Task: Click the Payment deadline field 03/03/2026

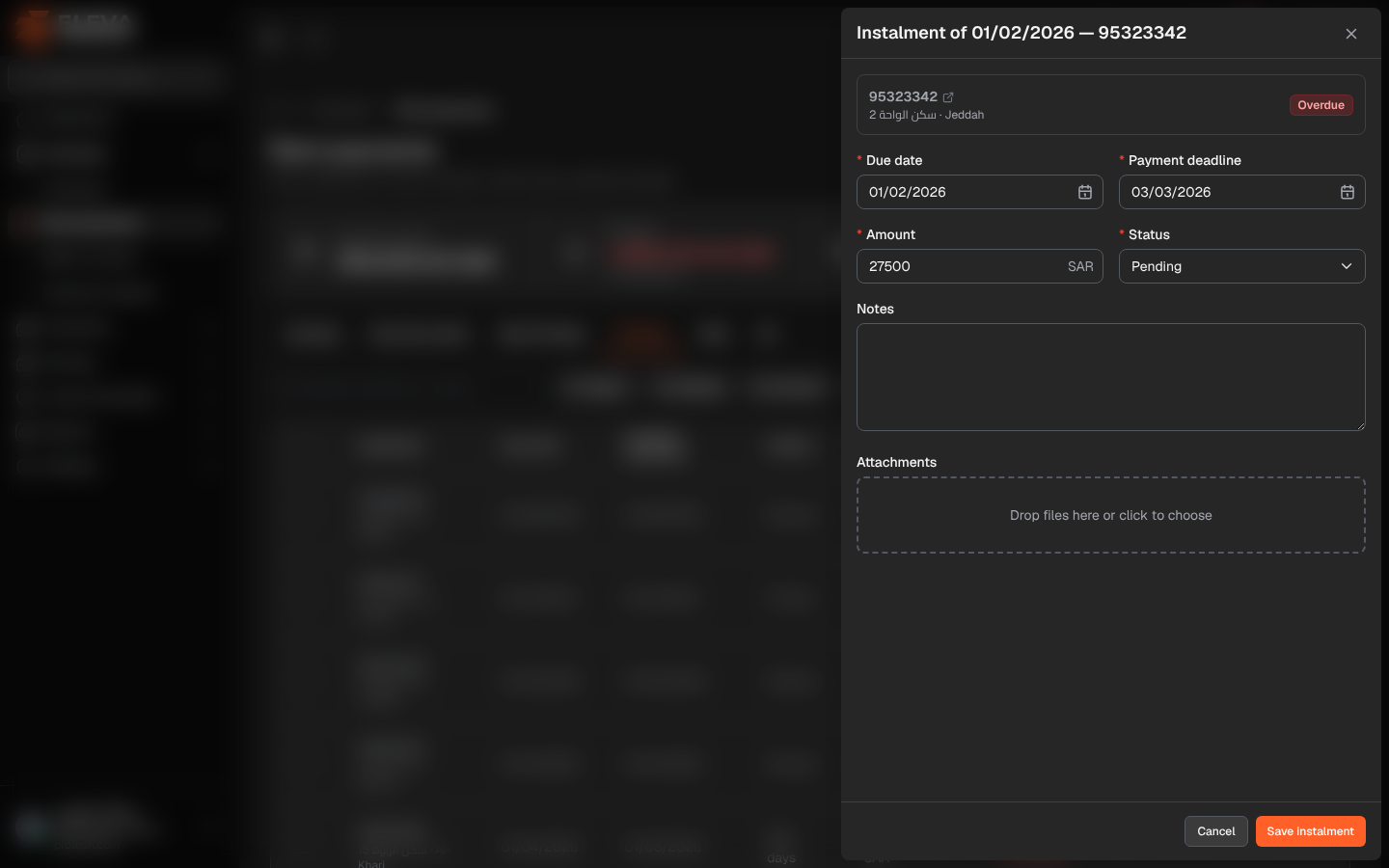Action: coord(1242,192)
